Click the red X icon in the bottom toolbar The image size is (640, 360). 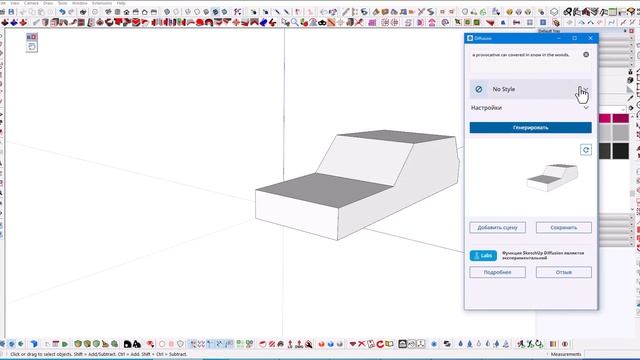tap(362, 344)
